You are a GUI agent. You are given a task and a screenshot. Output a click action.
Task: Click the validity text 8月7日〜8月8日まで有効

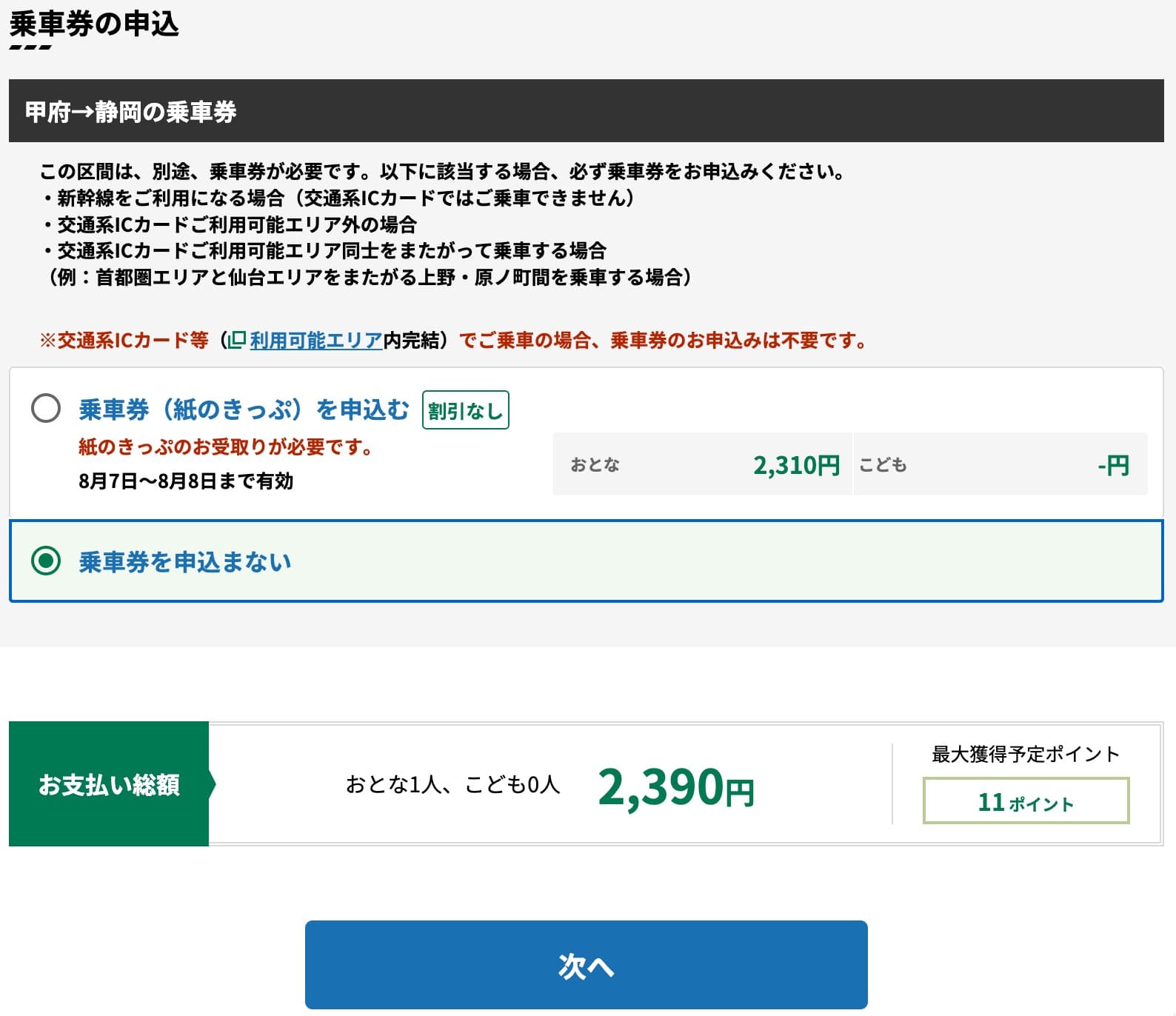[186, 481]
